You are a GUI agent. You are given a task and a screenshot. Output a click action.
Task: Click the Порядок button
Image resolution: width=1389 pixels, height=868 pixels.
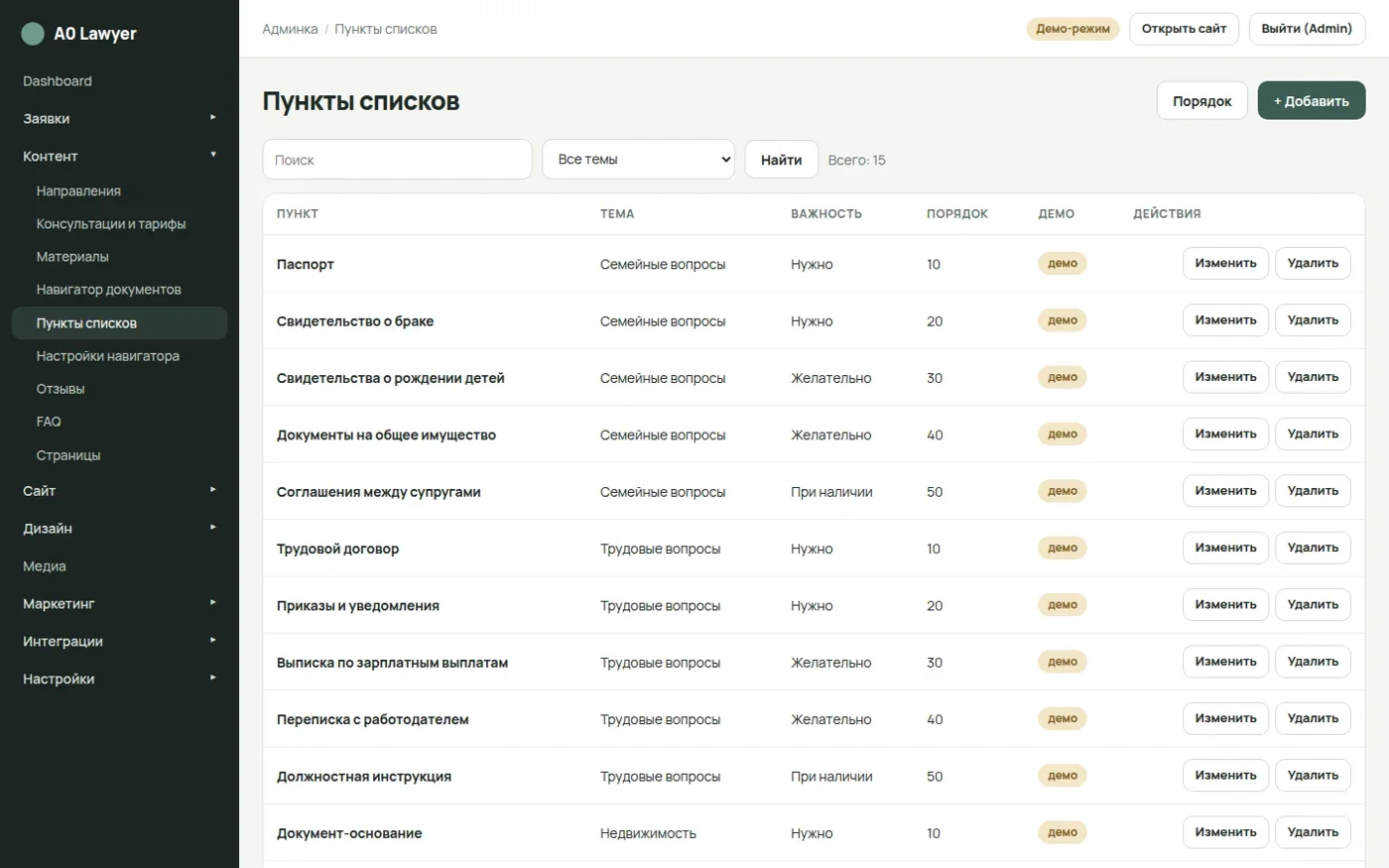click(1201, 101)
